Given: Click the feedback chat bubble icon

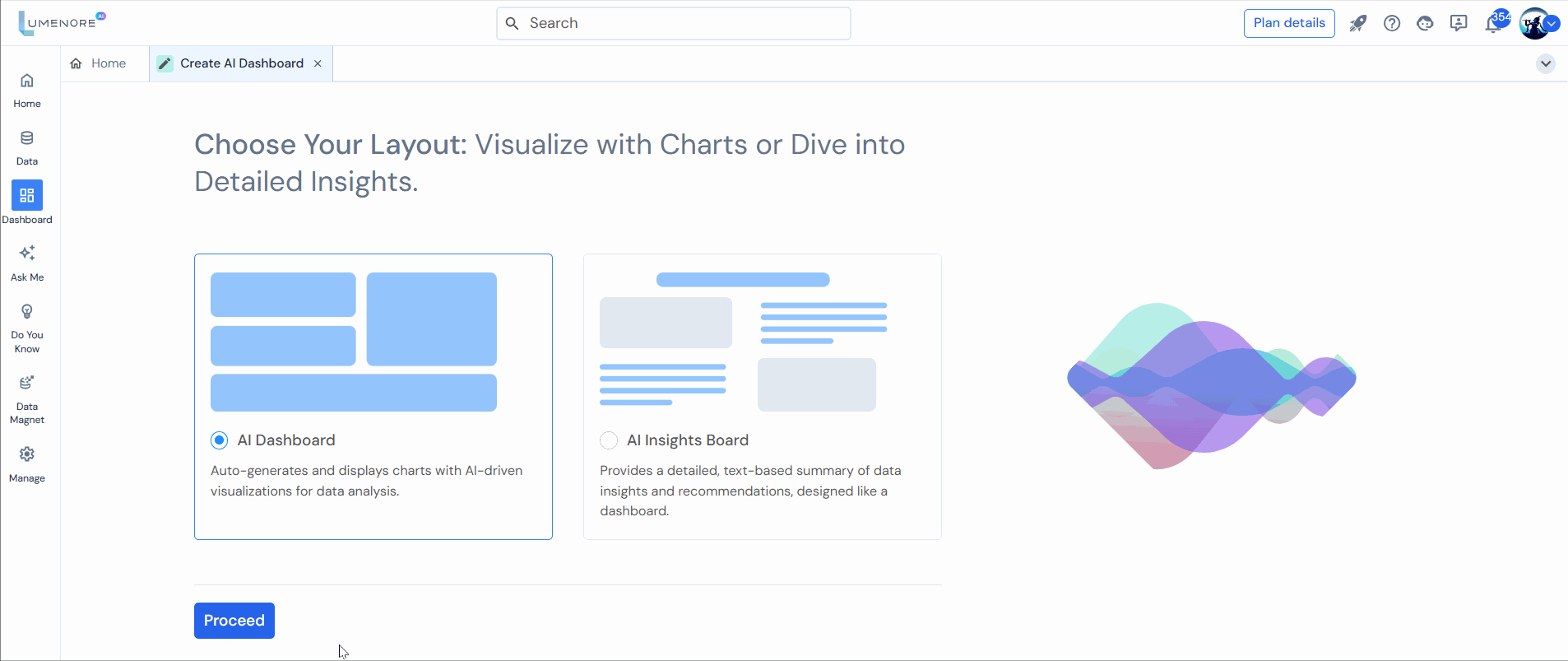Looking at the screenshot, I should 1459,24.
